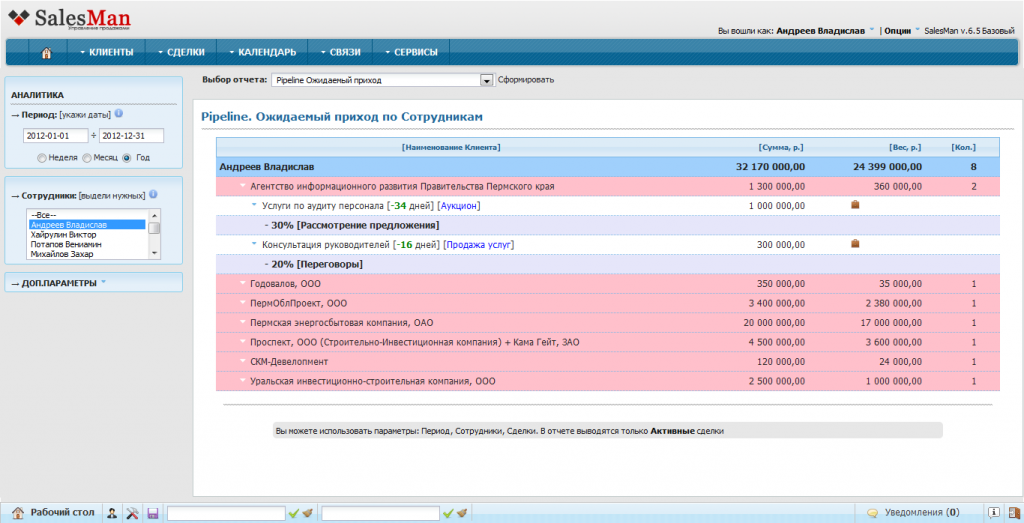The height and width of the screenshot is (523, 1024).
Task: Open the info speech-bubble icon in bottom bar
Action: [993, 513]
